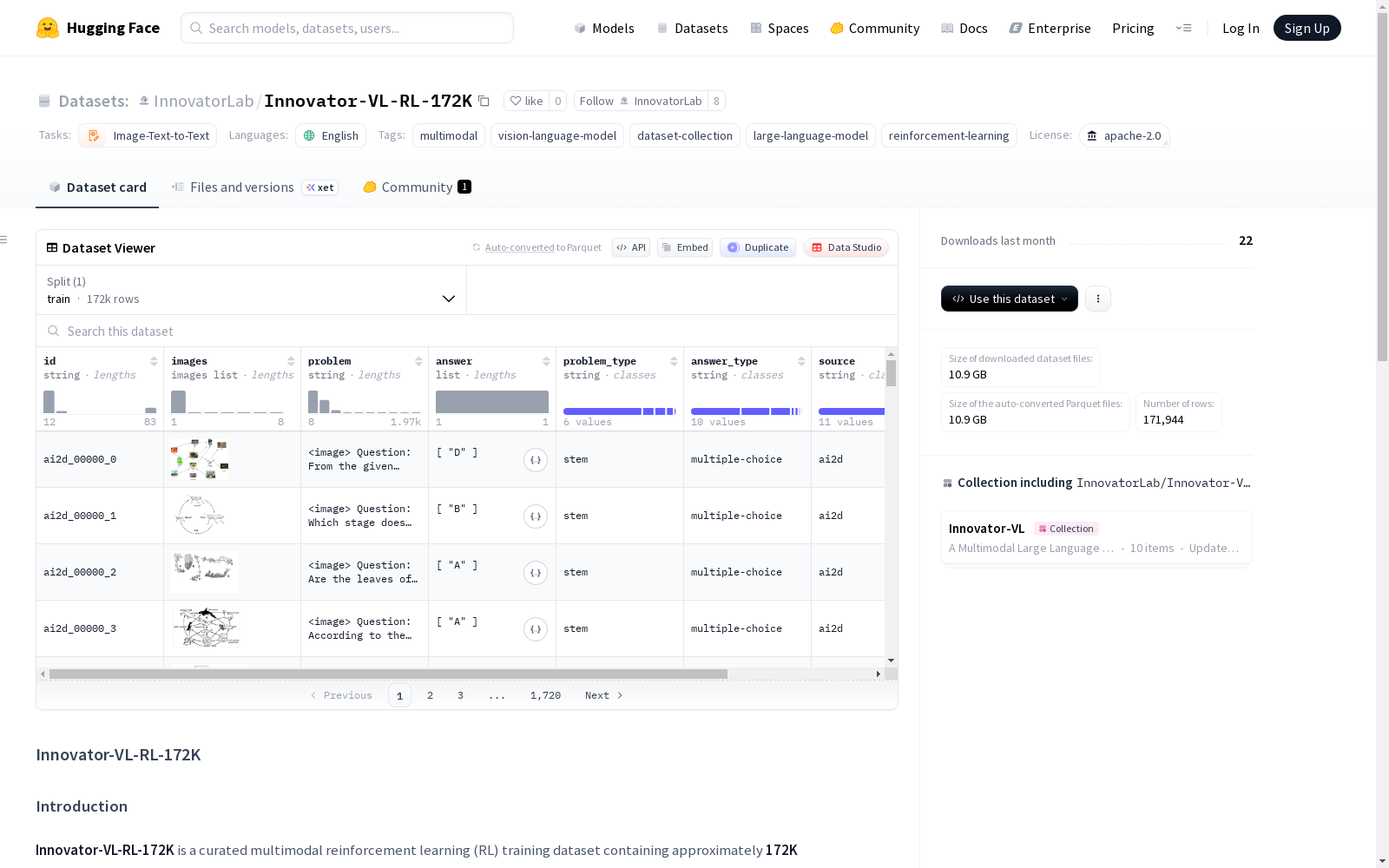Open the apache-2.0 license tag

point(1124,135)
